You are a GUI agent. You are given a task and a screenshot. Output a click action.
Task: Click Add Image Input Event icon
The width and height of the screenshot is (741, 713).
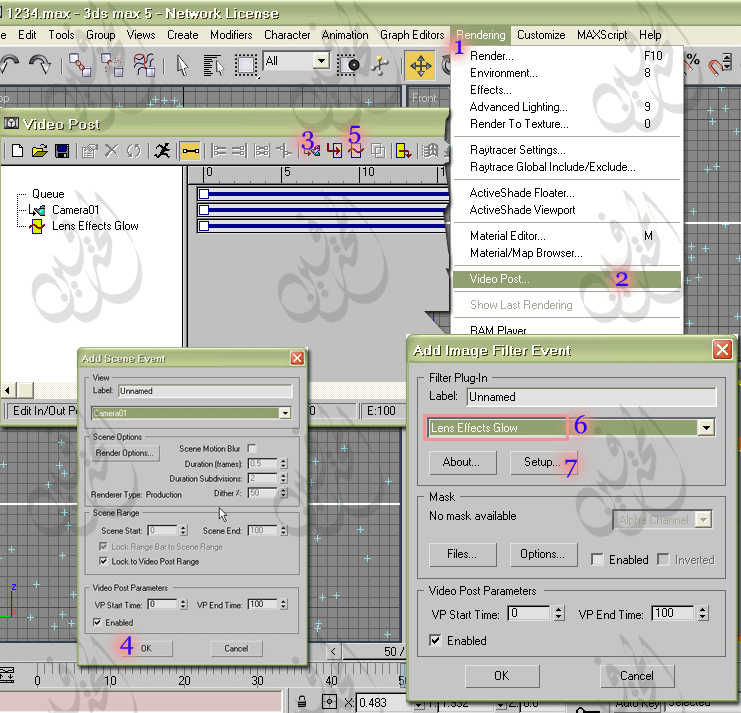point(334,151)
